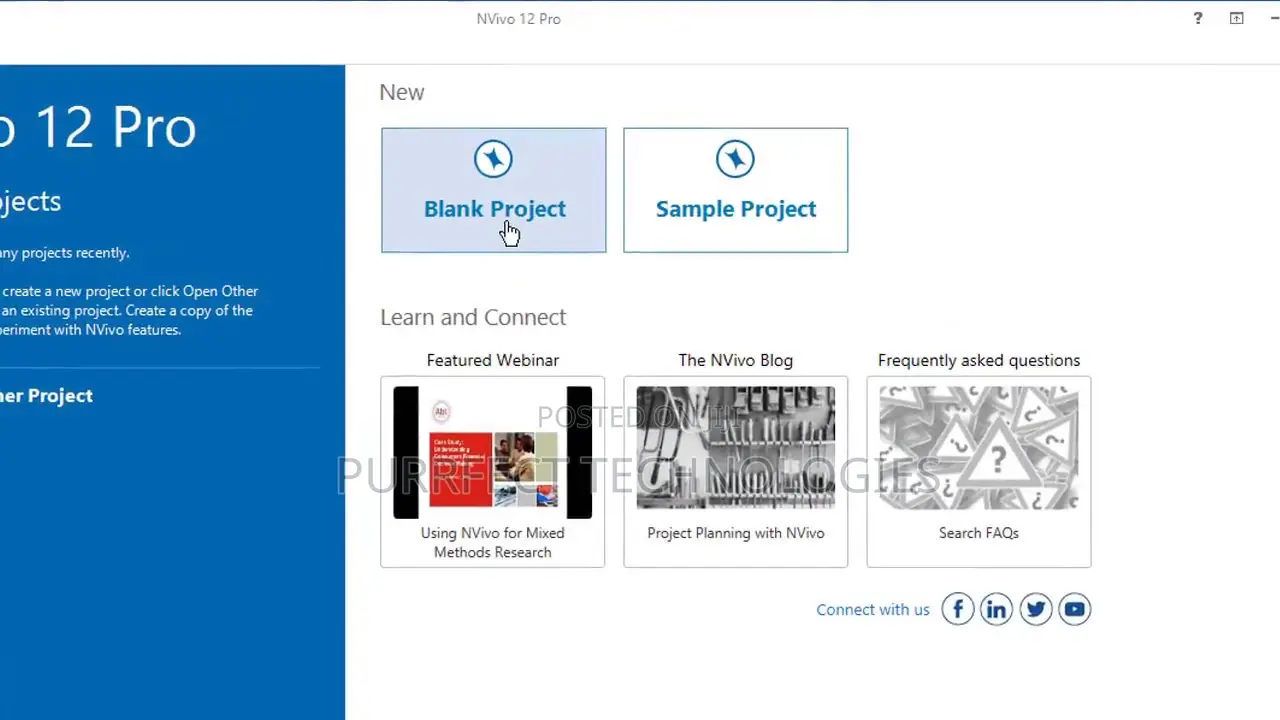
Task: Click the Featured Webinar label
Action: 493,360
